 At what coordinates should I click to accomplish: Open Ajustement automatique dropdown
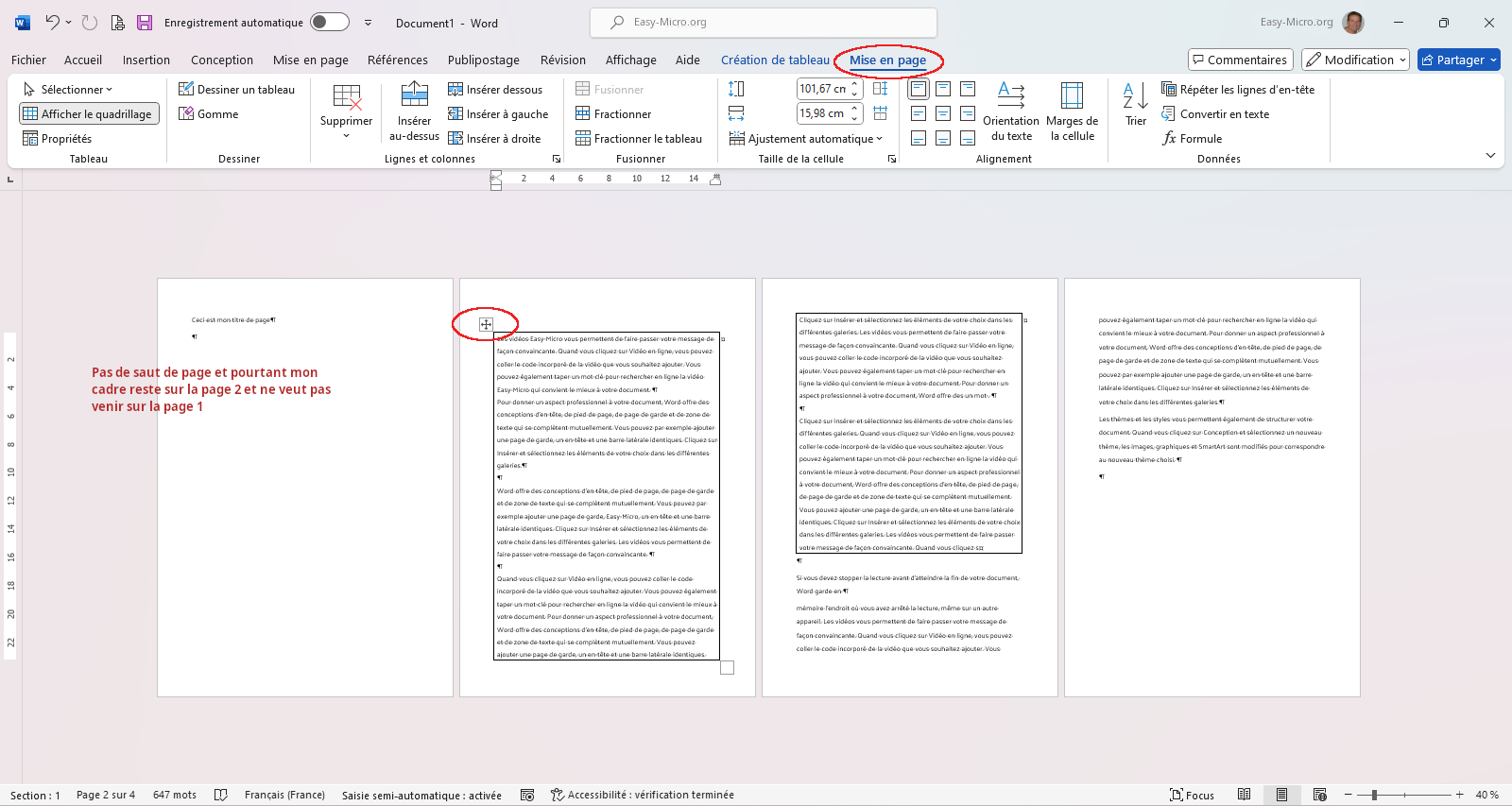pos(806,138)
